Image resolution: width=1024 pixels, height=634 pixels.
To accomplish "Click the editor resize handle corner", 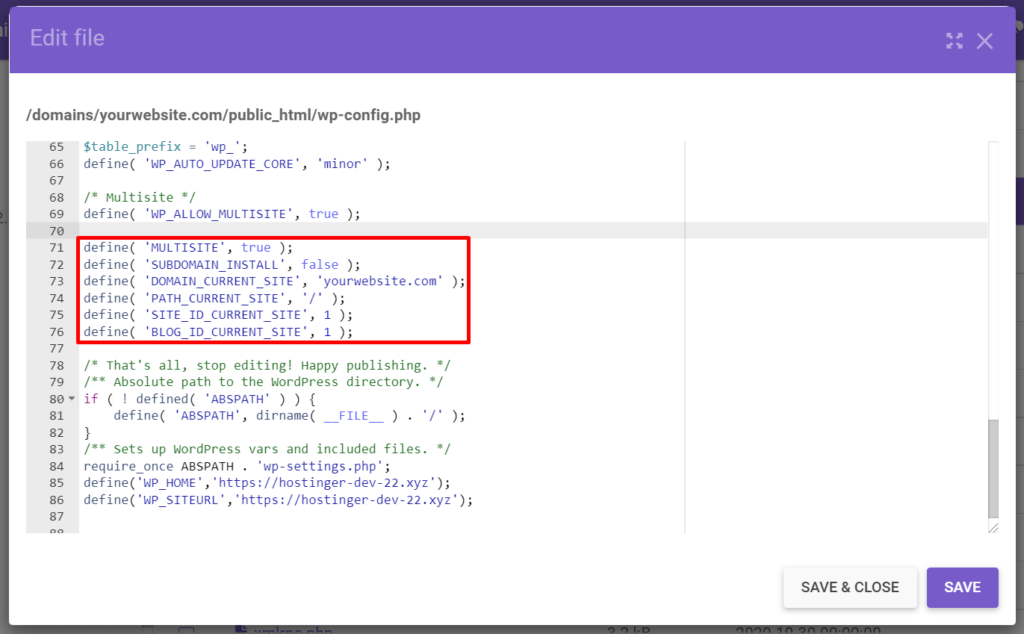I will click(x=993, y=528).
